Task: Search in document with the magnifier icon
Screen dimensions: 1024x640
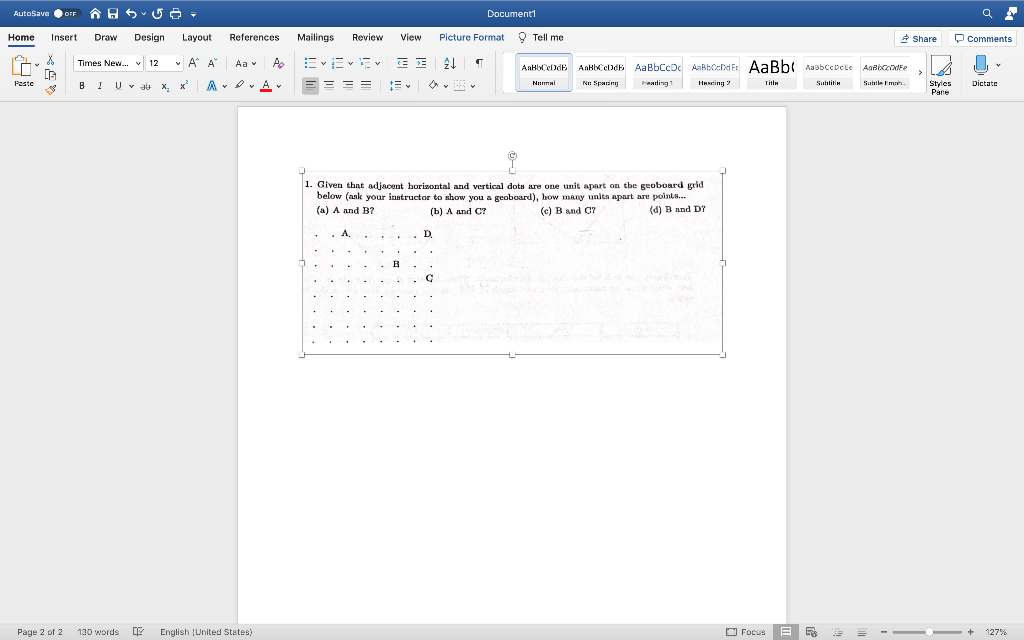Action: [987, 13]
